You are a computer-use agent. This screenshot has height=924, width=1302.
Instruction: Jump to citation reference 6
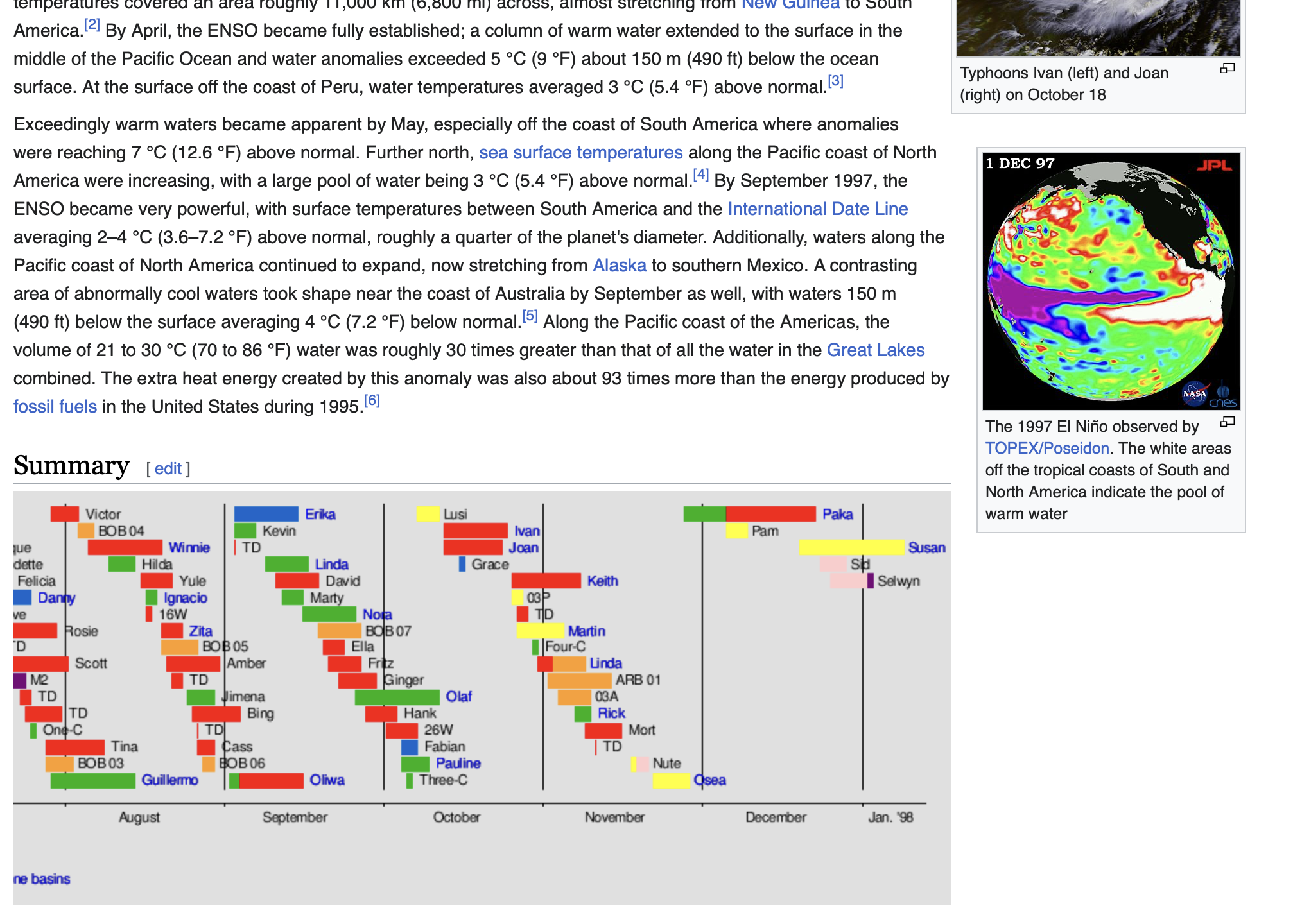(372, 400)
